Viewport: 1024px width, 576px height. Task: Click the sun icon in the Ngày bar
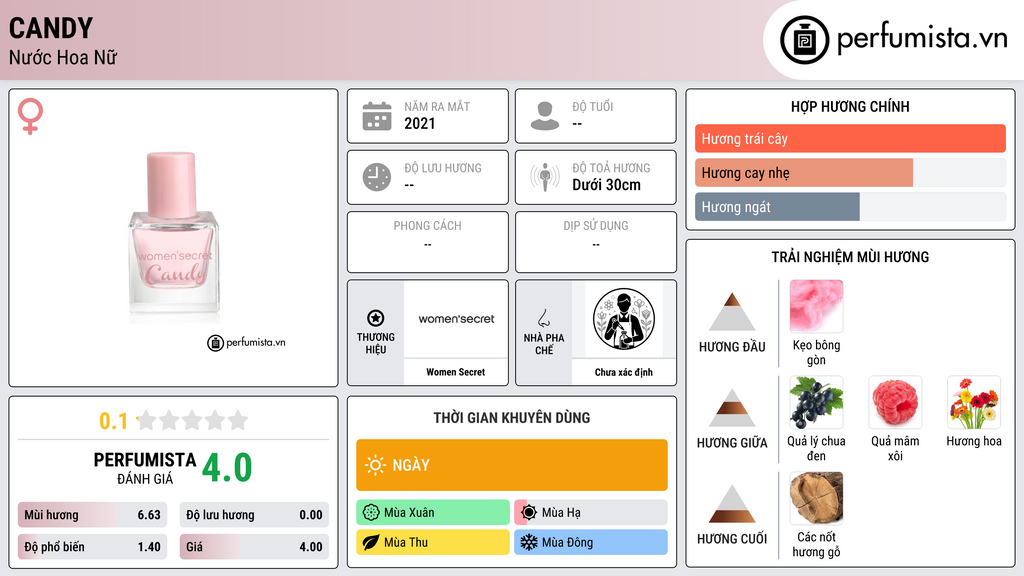pyautogui.click(x=375, y=465)
